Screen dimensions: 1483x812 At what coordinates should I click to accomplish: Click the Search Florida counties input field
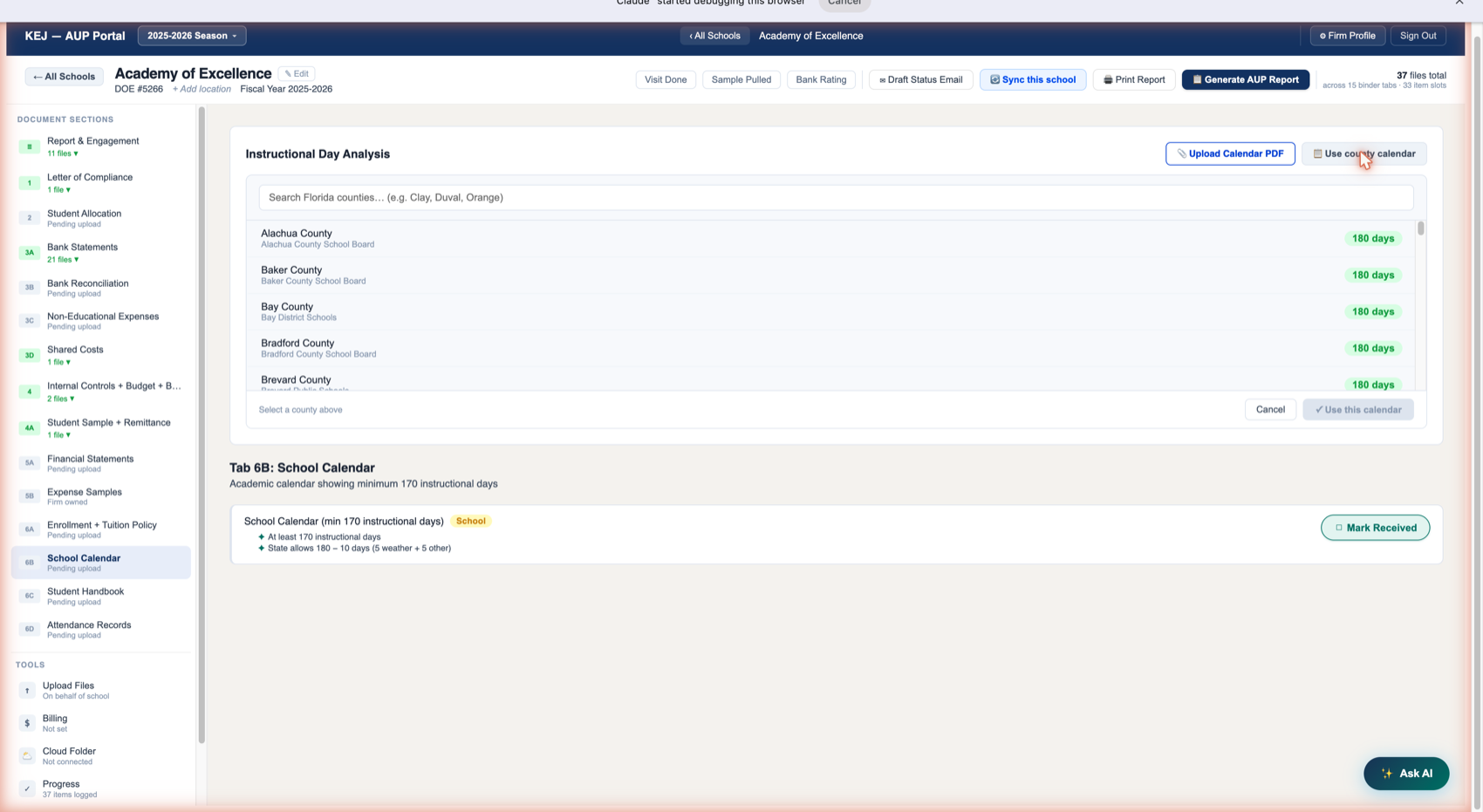click(836, 197)
